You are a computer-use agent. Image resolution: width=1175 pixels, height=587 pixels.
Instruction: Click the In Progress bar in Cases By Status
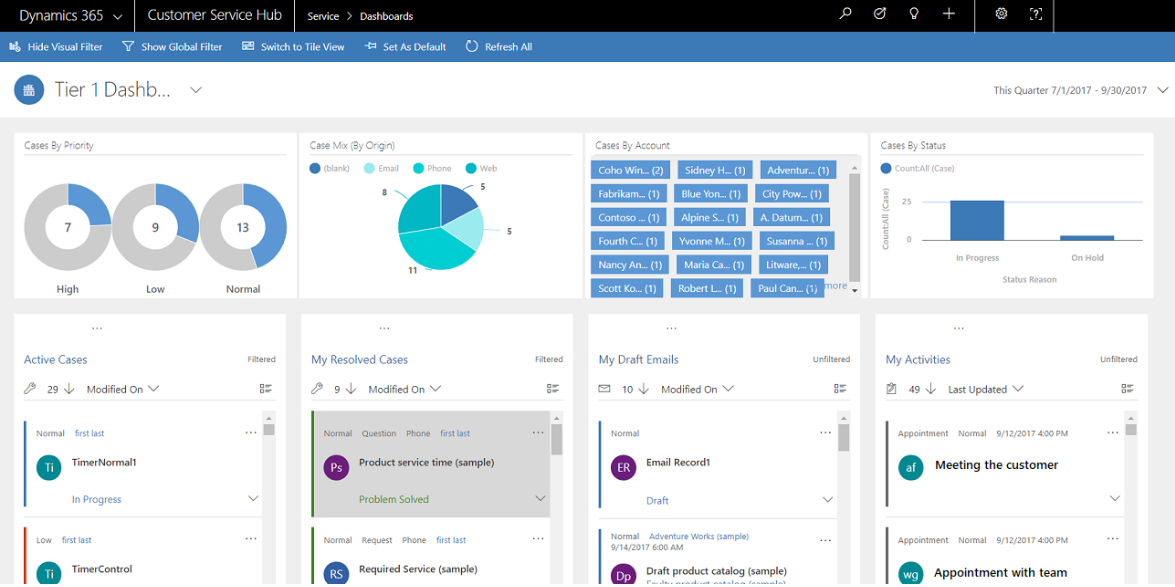click(977, 220)
